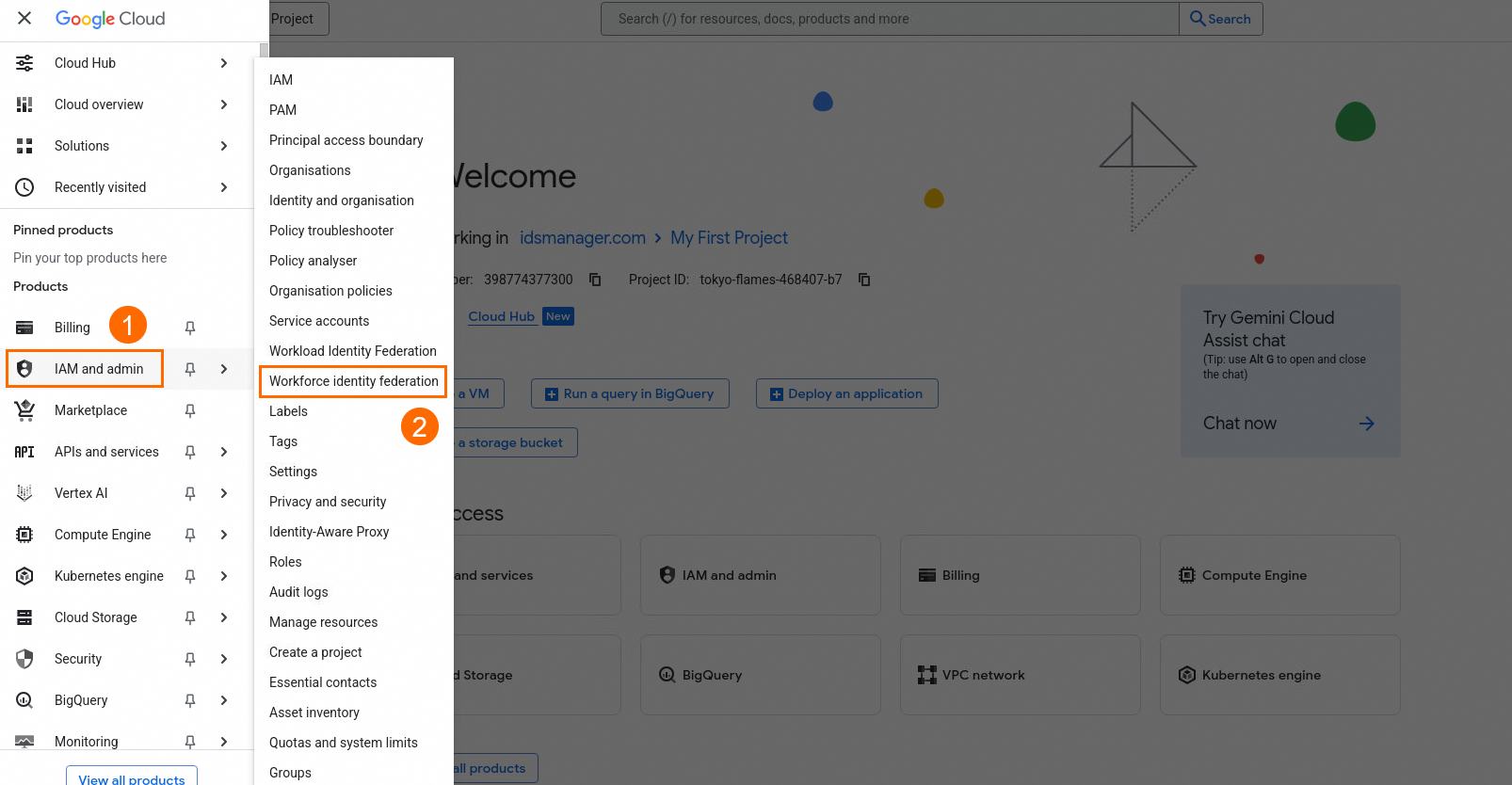The width and height of the screenshot is (1512, 785).
Task: Select Workforce identity federation in submenu
Action: (354, 381)
